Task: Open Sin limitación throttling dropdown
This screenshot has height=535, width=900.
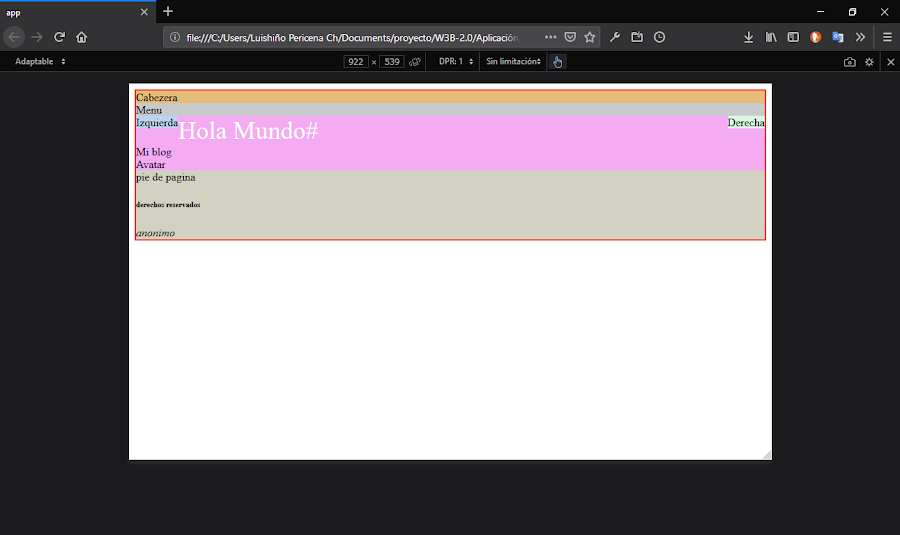Action: coord(513,61)
